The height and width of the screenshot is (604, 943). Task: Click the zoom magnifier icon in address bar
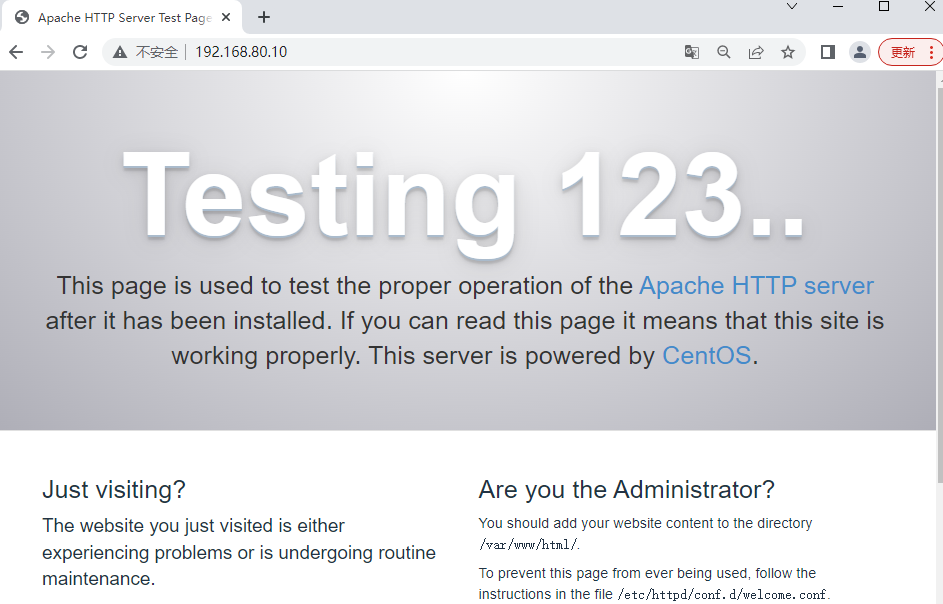724,52
